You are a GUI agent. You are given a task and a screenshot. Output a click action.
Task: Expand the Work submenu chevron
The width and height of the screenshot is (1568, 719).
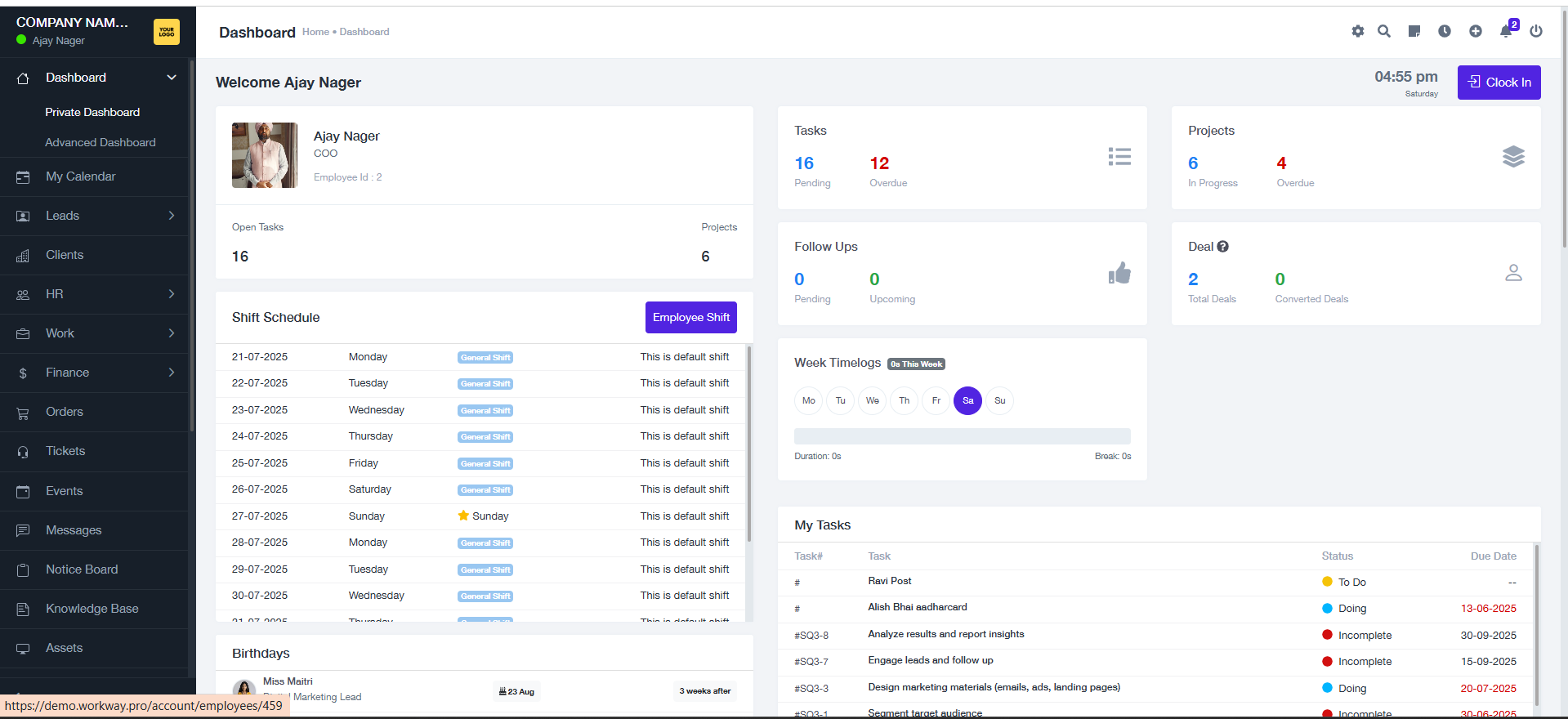(172, 333)
